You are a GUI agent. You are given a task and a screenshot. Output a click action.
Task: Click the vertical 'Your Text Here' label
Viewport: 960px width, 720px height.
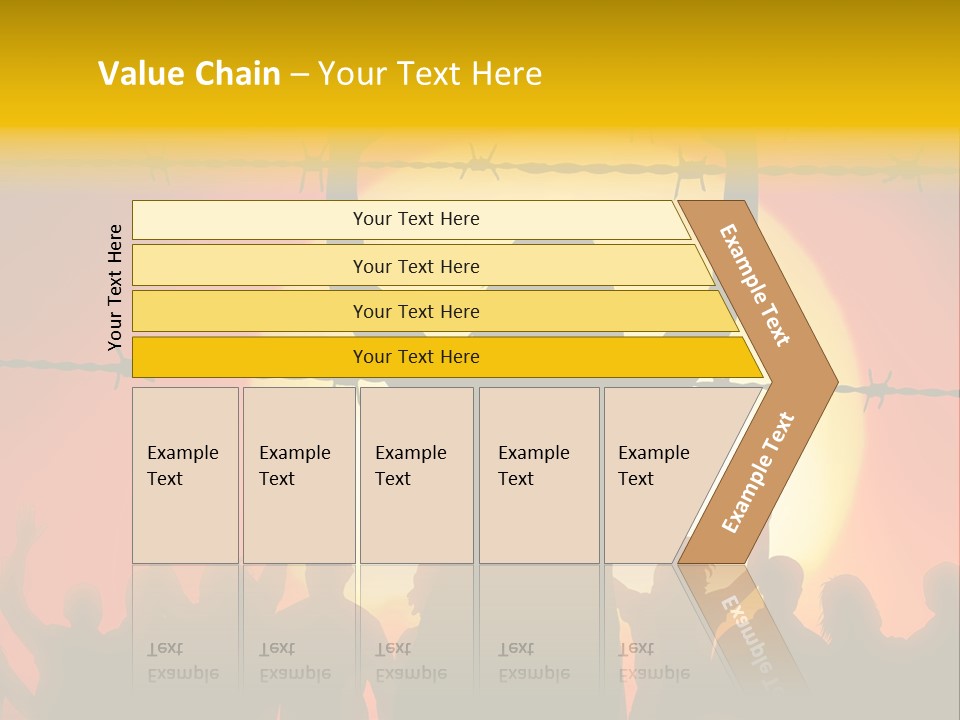point(115,287)
